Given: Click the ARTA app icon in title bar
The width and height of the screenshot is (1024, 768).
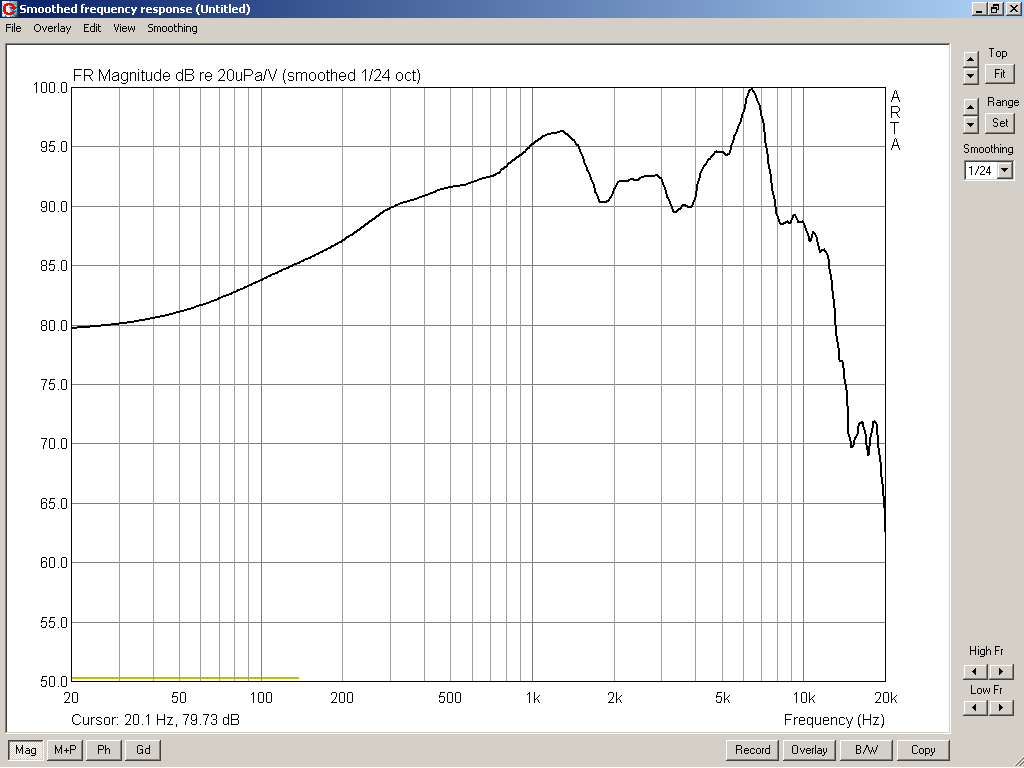Looking at the screenshot, I should click(x=9, y=8).
